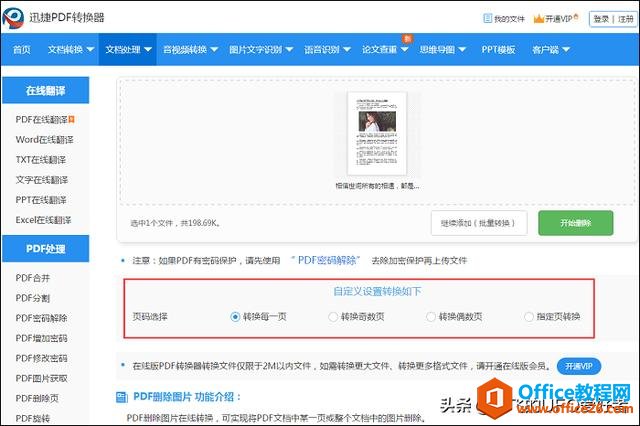Open PDF旋转 in sidebar
The height and width of the screenshot is (426, 640).
click(33, 418)
